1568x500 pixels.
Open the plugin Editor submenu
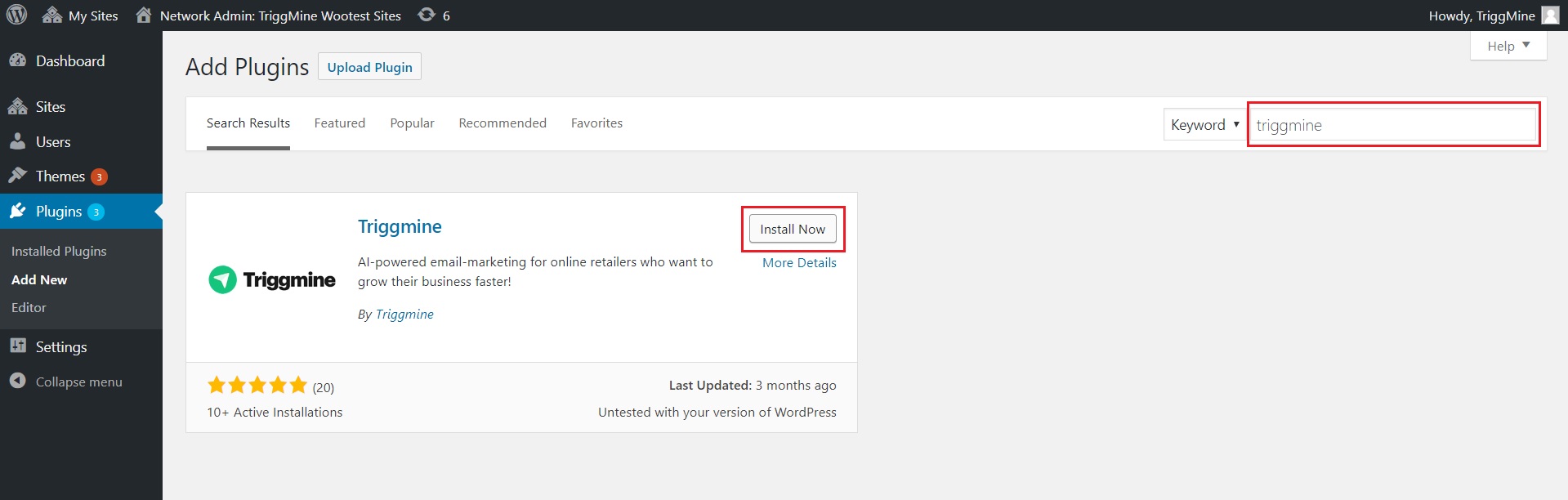pyautogui.click(x=29, y=308)
